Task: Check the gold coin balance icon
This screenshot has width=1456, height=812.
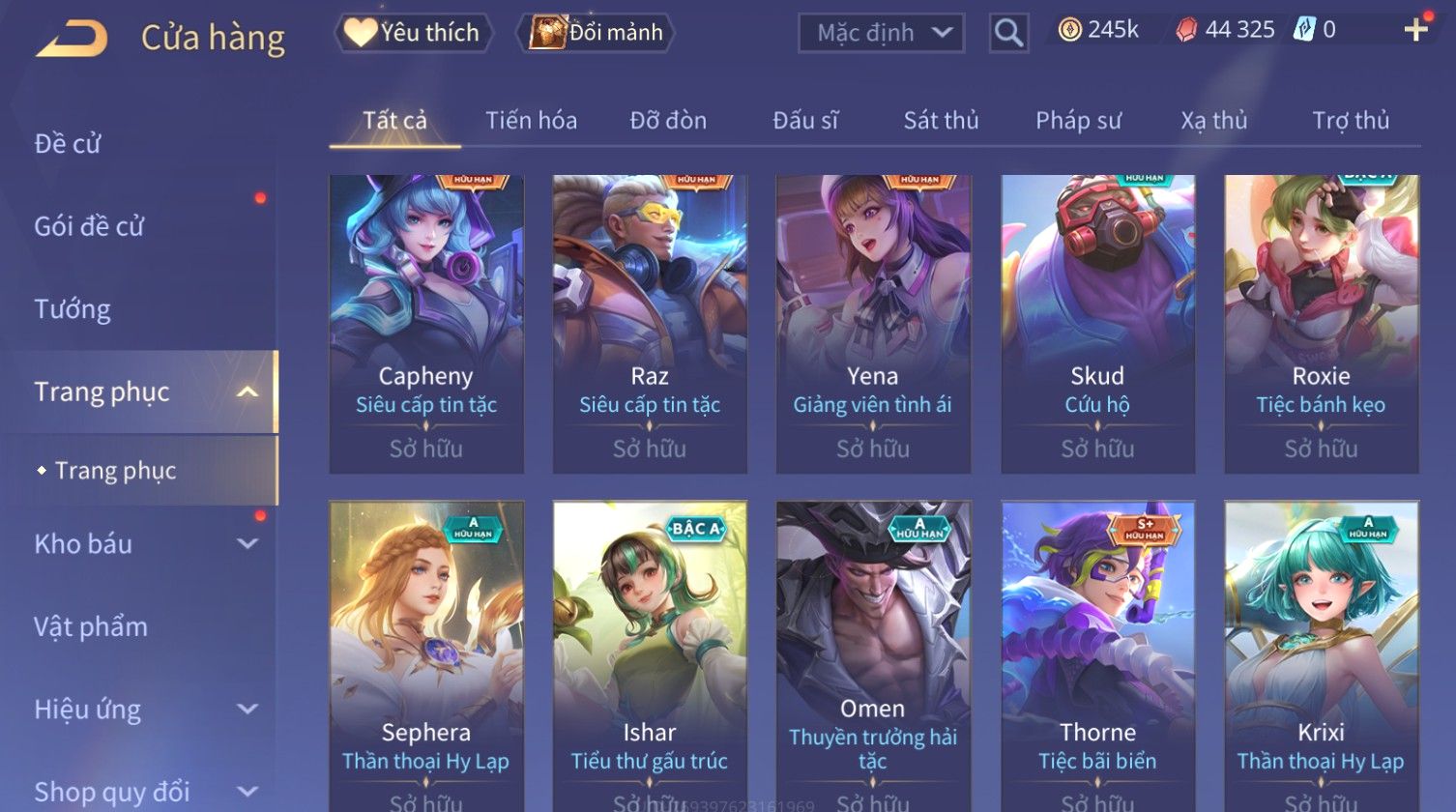Action: pyautogui.click(x=1069, y=30)
